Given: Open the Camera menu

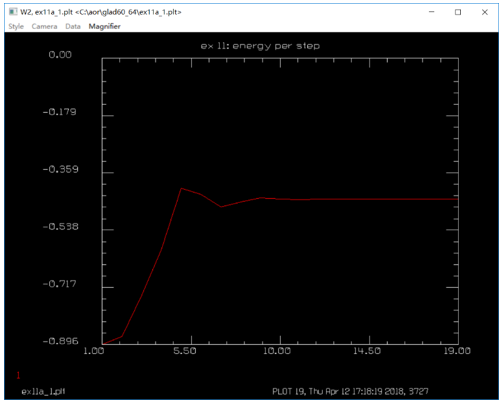Looking at the screenshot, I should click(44, 26).
